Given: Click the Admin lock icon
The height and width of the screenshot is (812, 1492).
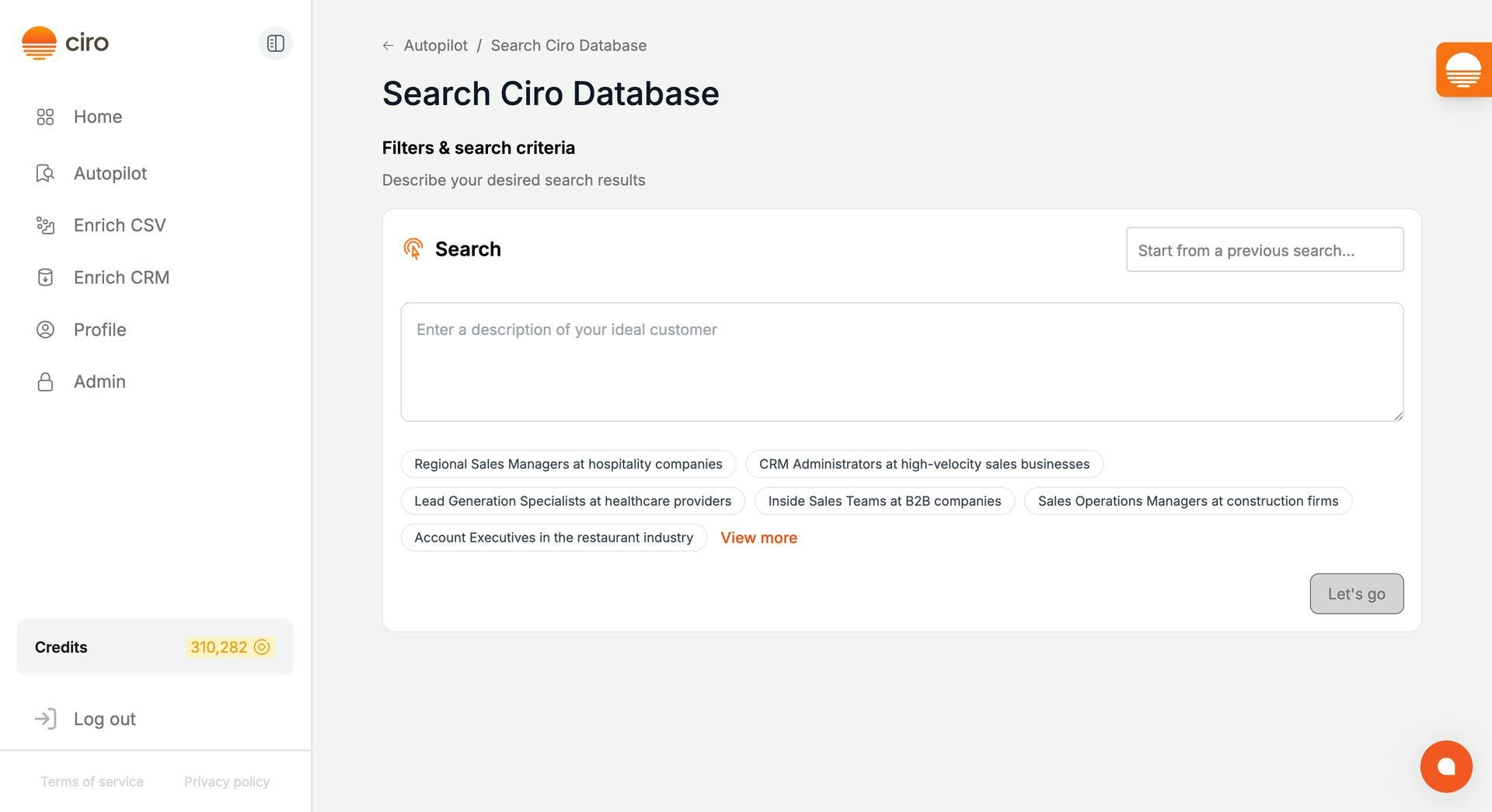Looking at the screenshot, I should click(45, 382).
